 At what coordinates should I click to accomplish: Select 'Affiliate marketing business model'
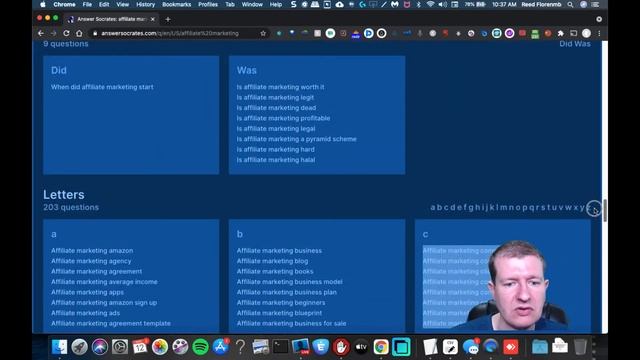pyautogui.click(x=289, y=282)
